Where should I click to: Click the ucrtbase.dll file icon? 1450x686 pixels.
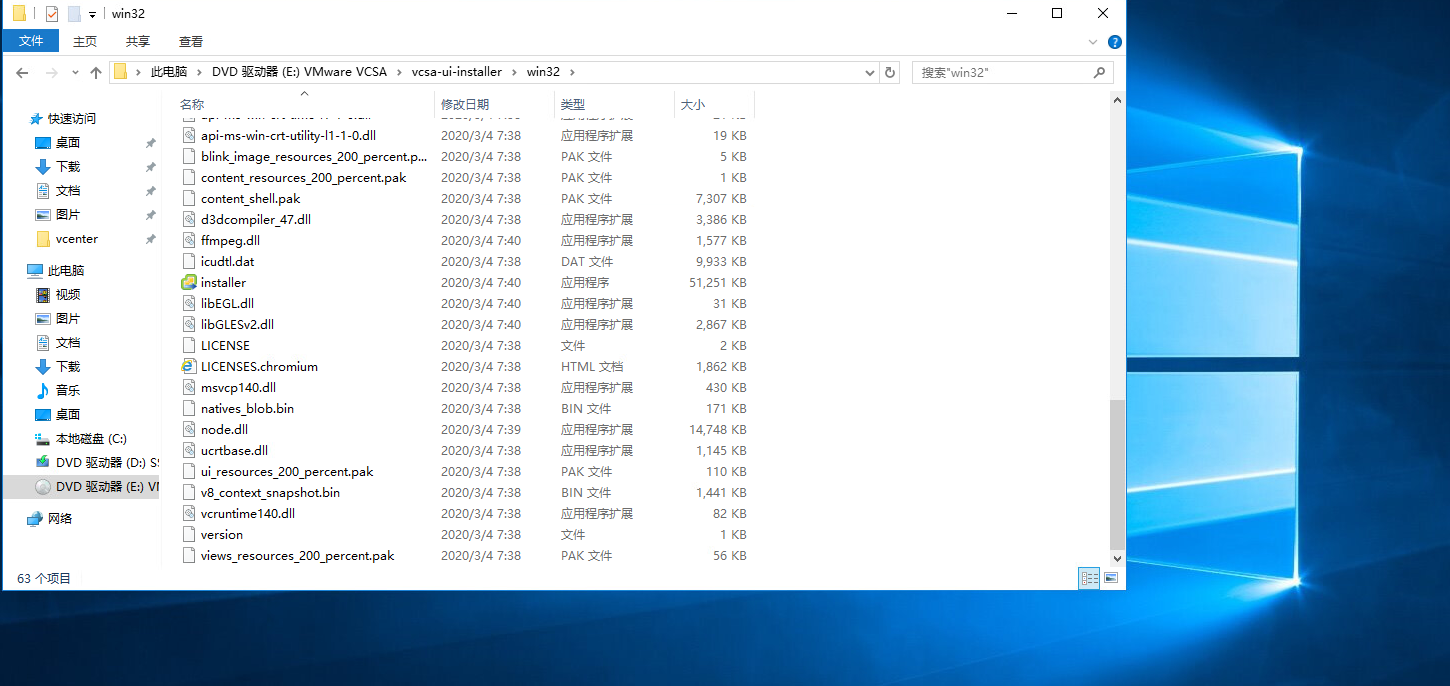coord(189,450)
